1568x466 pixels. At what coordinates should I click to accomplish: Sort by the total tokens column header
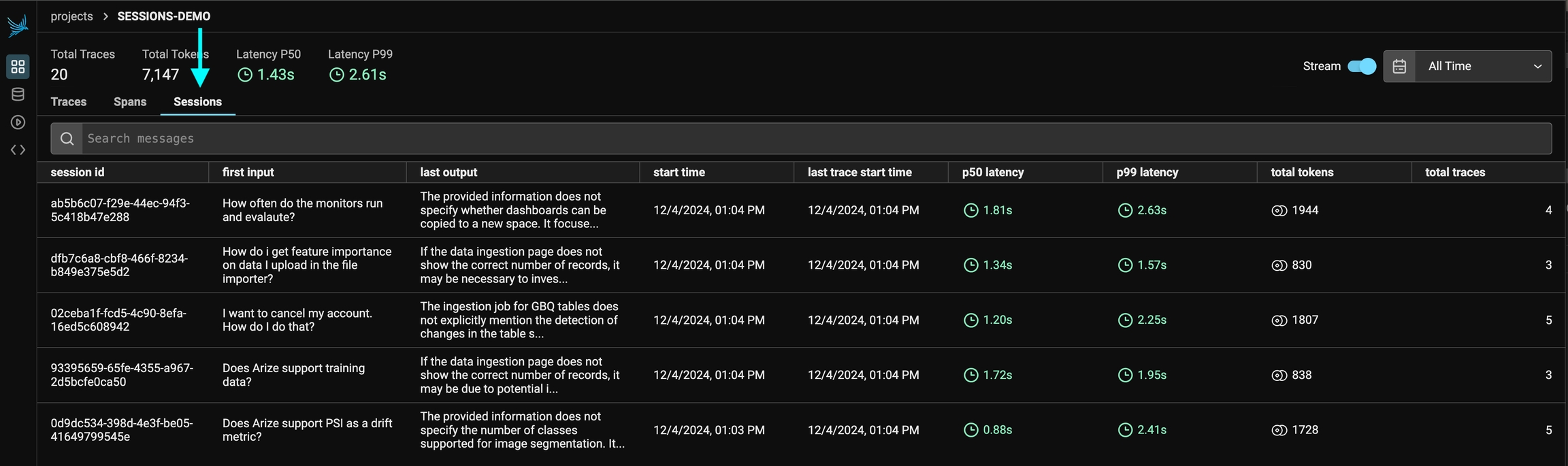coord(1302,173)
